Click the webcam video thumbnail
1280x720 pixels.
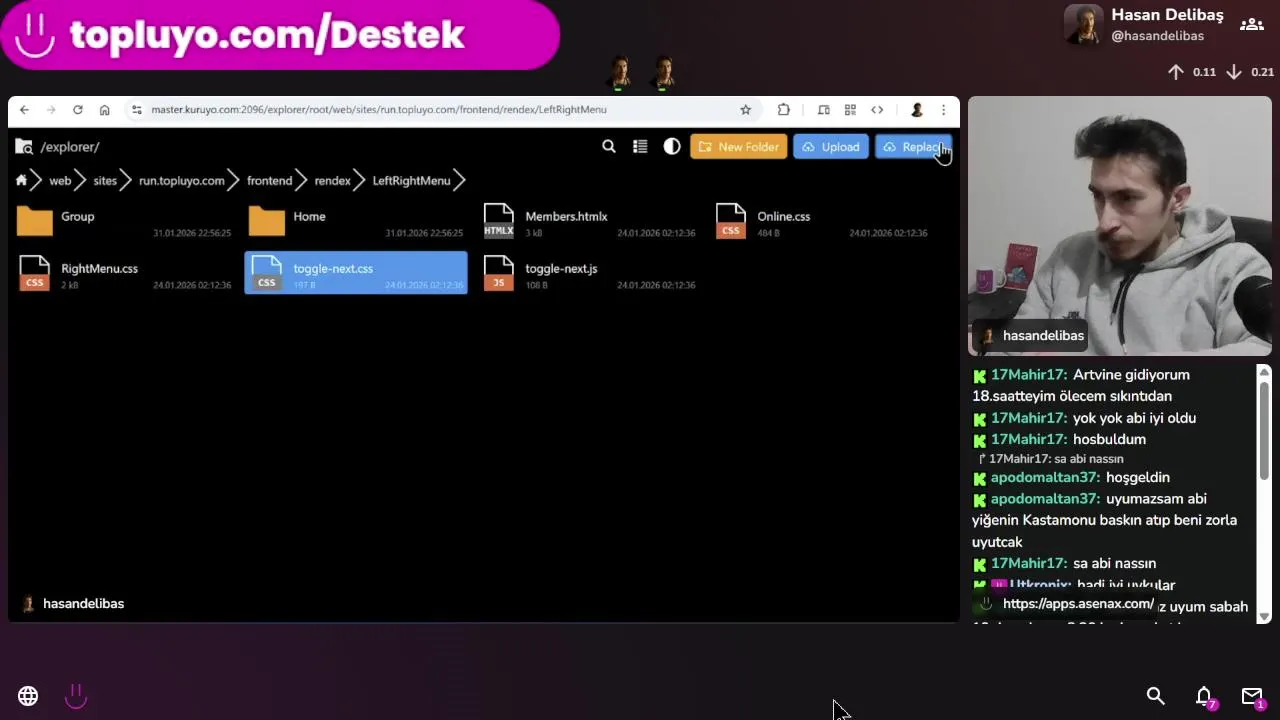(1120, 226)
